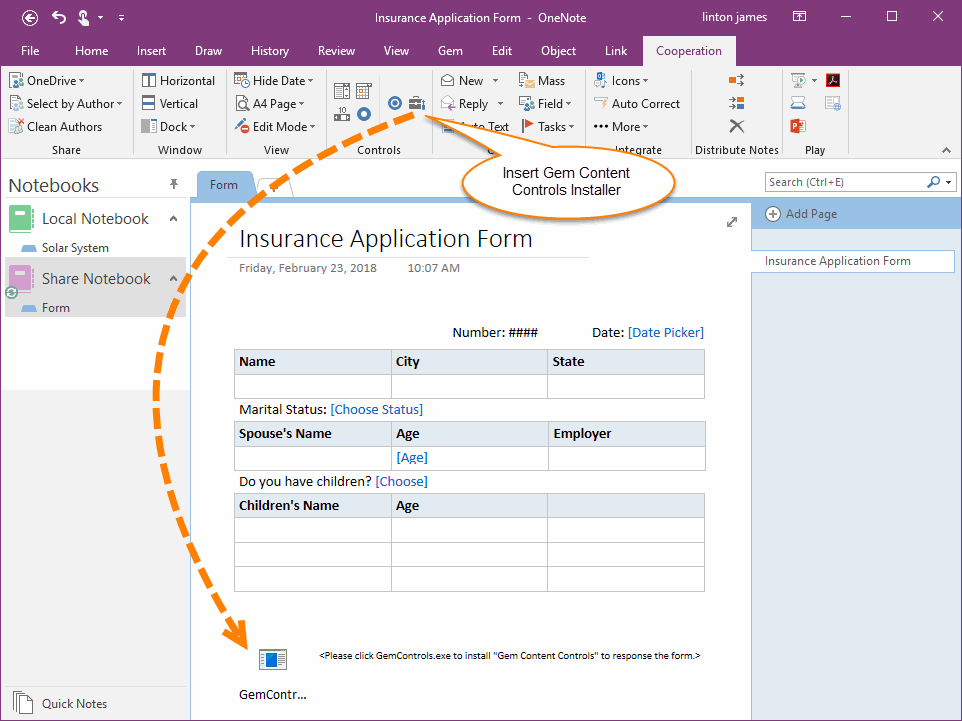The image size is (962, 721).
Task: Click distribute notes outward arrows icon
Action: [736, 80]
